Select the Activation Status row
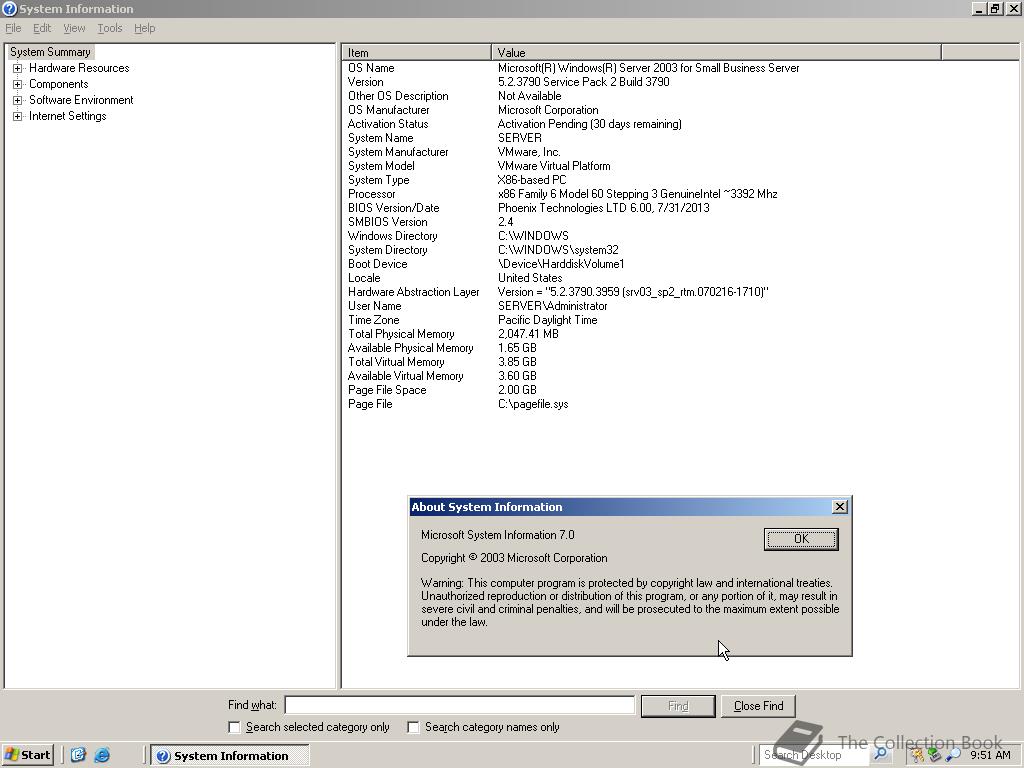This screenshot has height=768, width=1024. [x=388, y=124]
